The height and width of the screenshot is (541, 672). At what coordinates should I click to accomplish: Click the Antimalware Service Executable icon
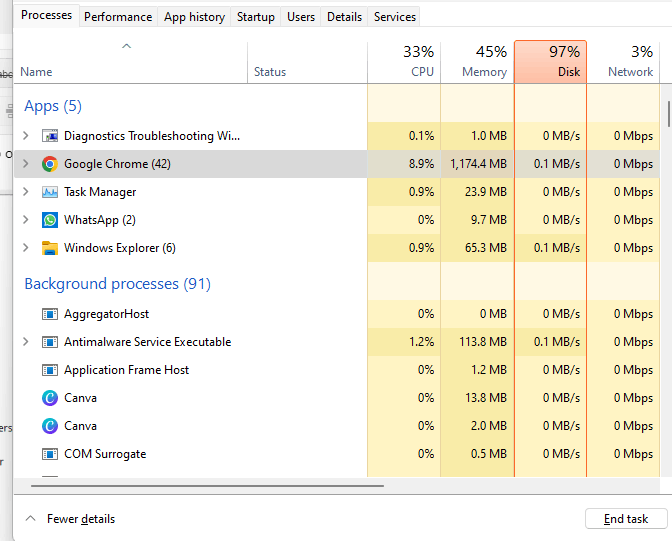point(50,342)
